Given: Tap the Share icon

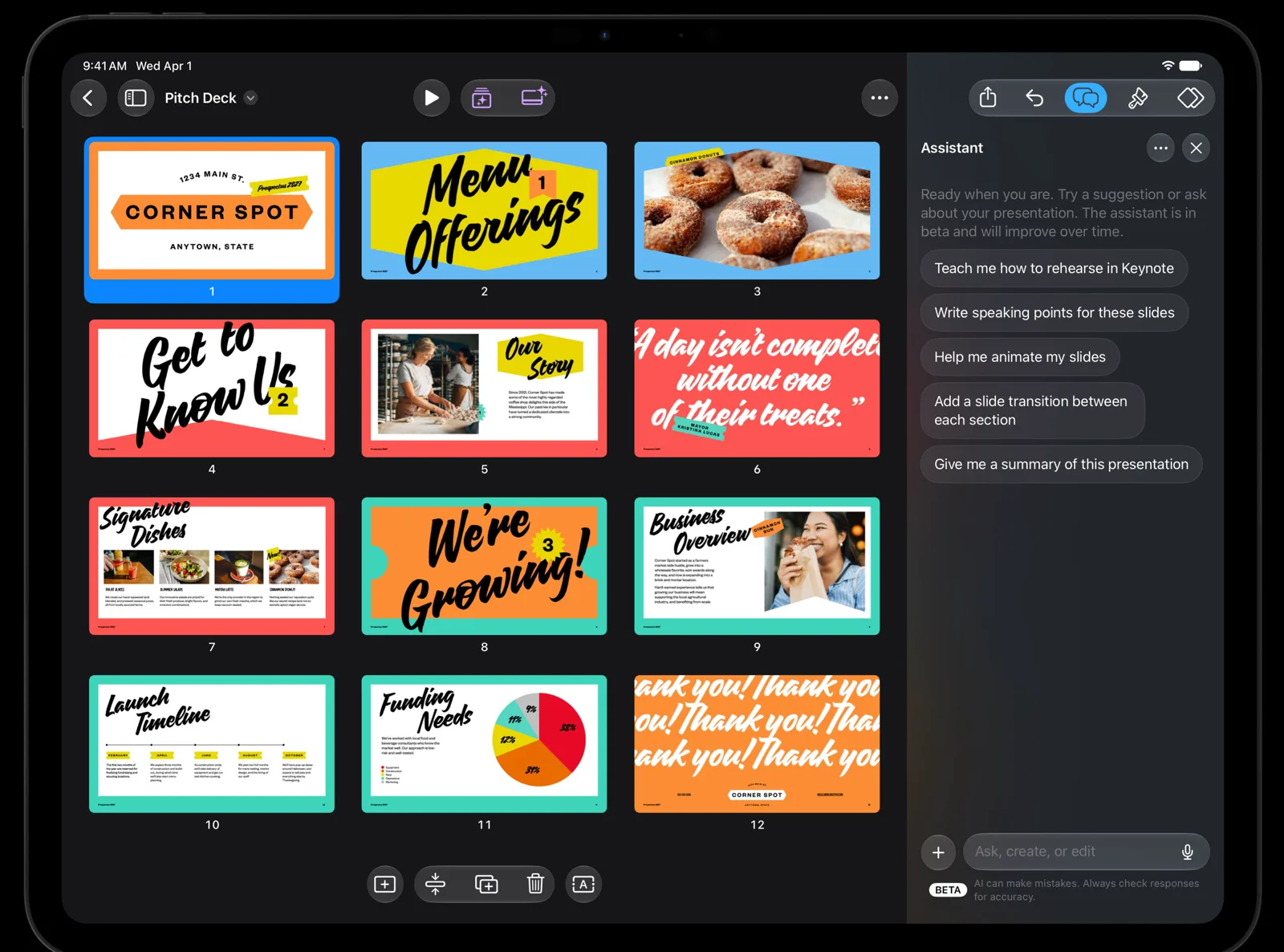Looking at the screenshot, I should point(988,98).
